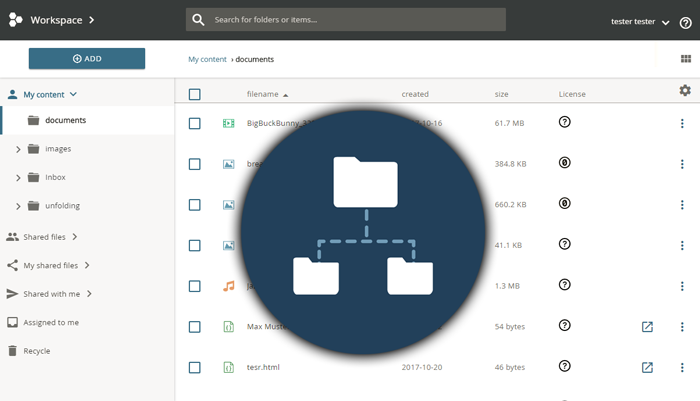The height and width of the screenshot is (401, 700).
Task: Check the box for BigBuckBunny file
Action: pos(194,124)
